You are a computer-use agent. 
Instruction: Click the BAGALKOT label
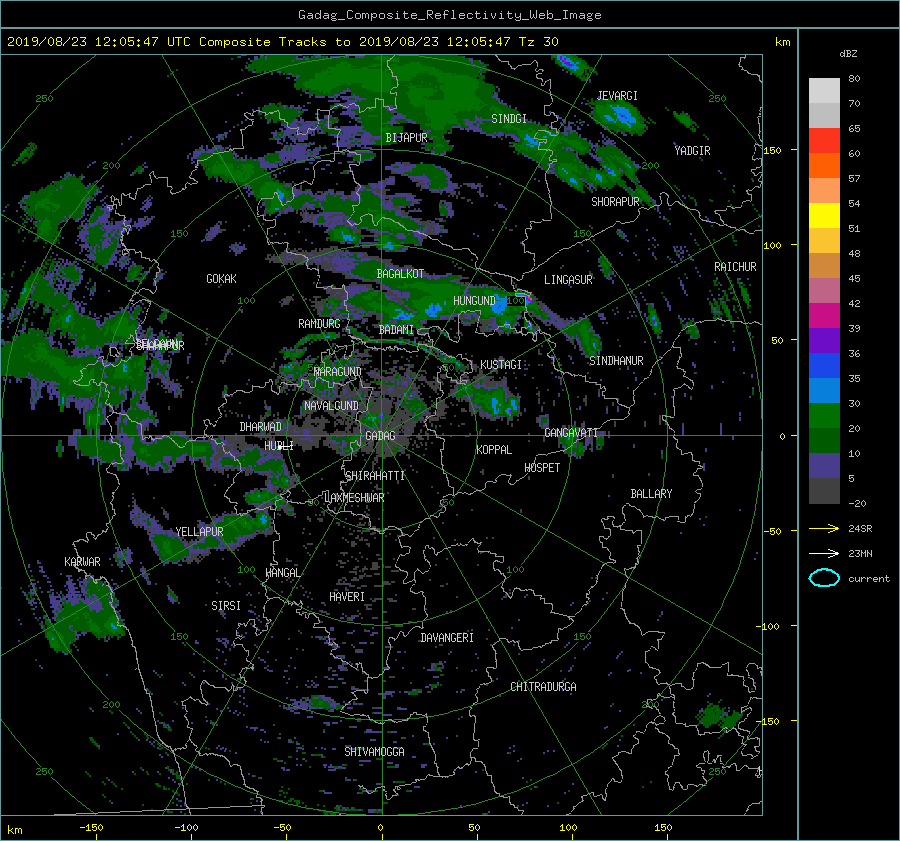pyautogui.click(x=400, y=274)
